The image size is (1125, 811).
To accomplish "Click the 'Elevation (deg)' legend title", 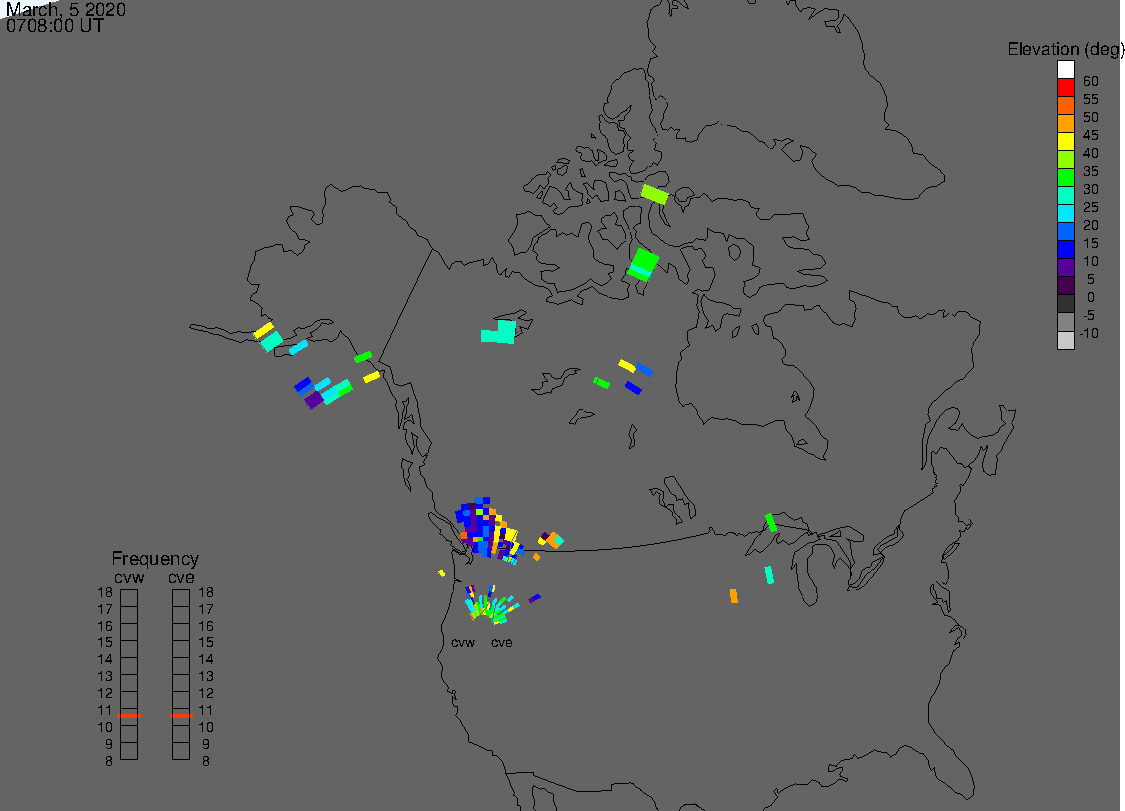I will click(x=1065, y=49).
